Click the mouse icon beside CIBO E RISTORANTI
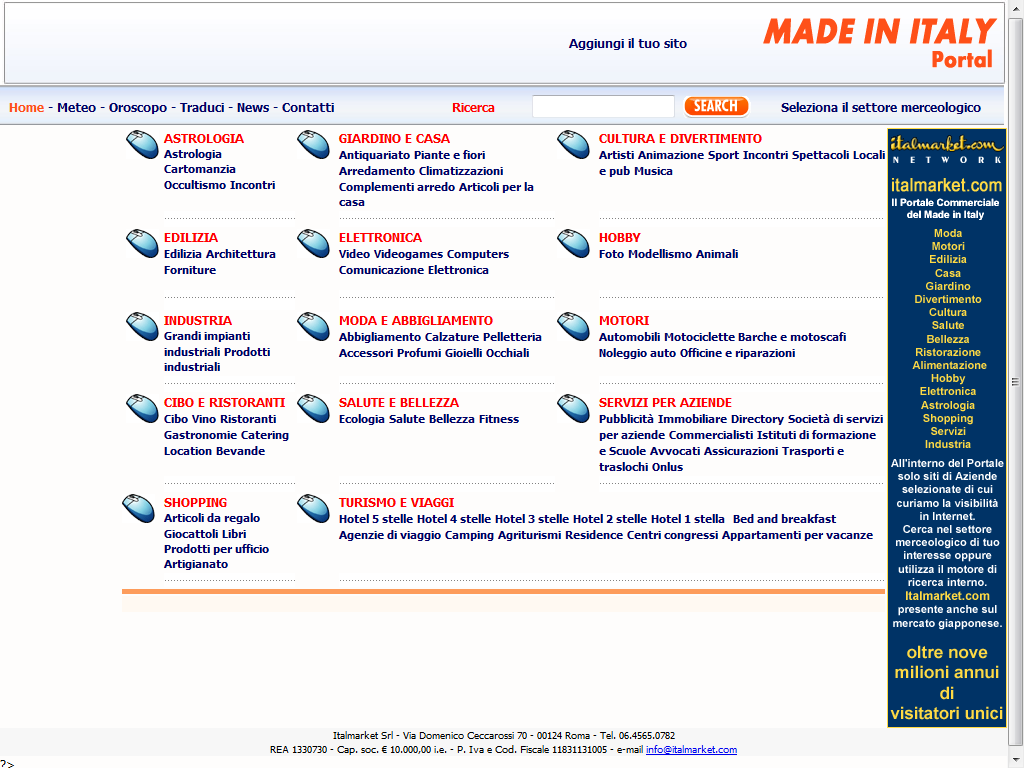Viewport: 1024px width, 768px height. [142, 408]
